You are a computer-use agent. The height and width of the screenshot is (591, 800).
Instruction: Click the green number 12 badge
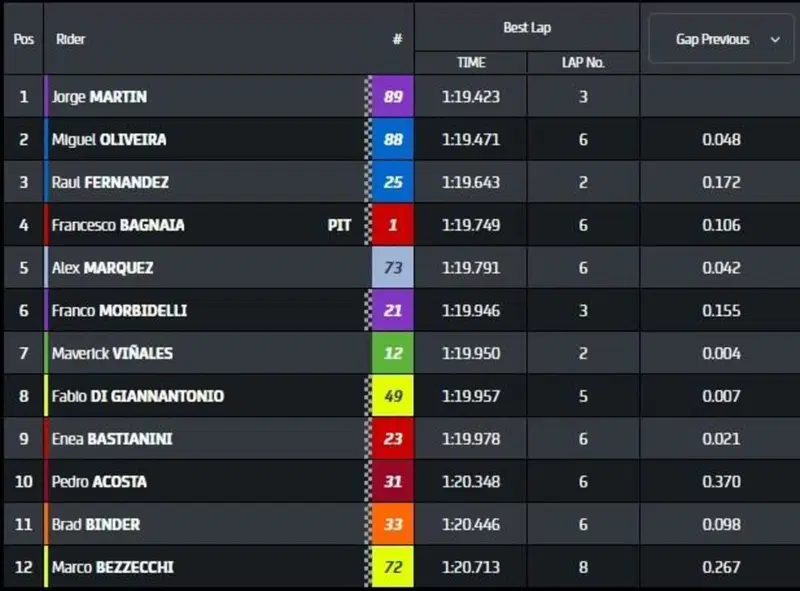[x=393, y=353]
